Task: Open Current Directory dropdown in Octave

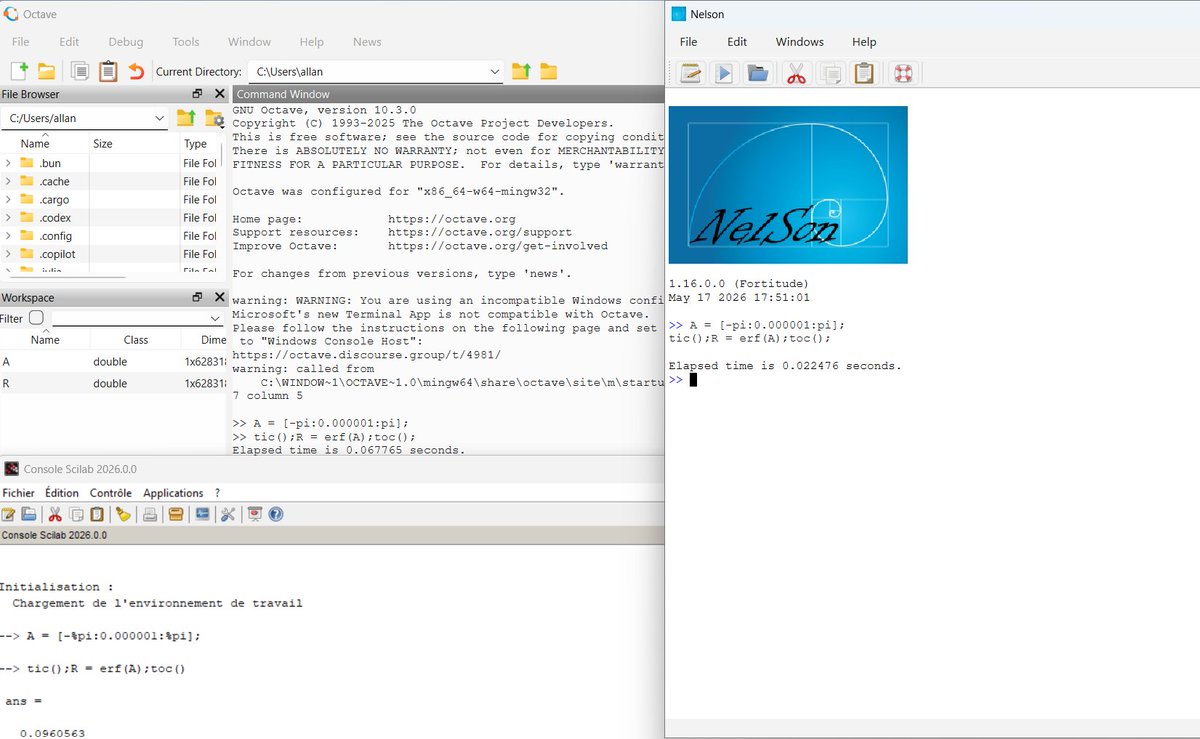Action: click(x=494, y=71)
